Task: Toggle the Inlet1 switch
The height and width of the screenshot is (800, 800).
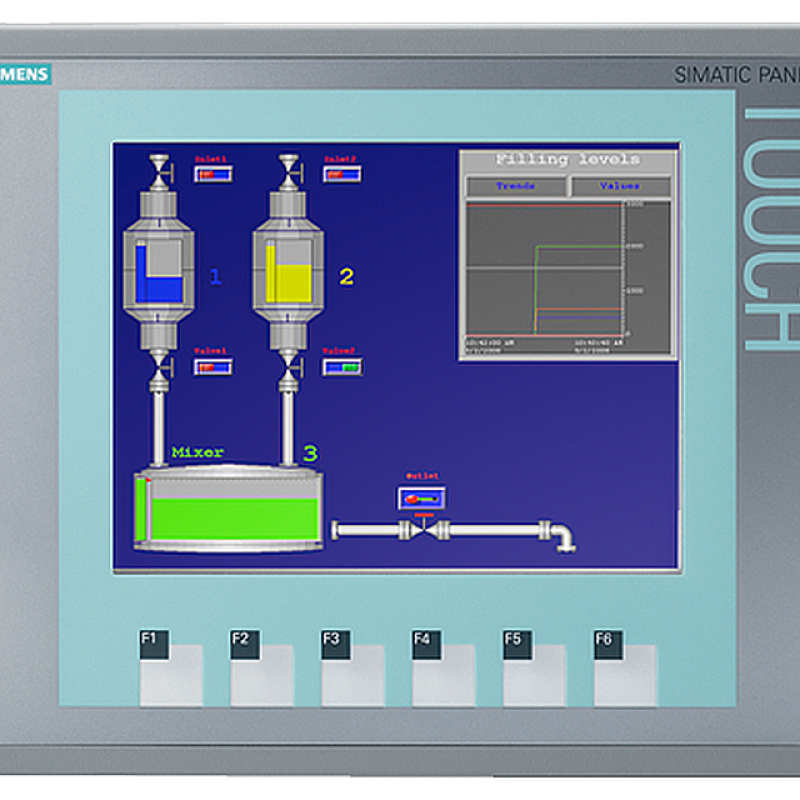Action: click(213, 174)
